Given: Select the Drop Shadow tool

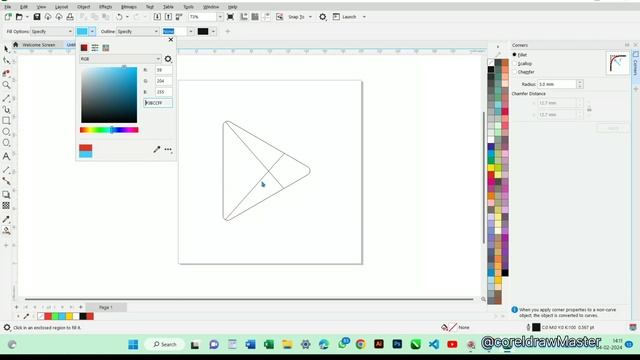Looking at the screenshot, I should pyautogui.click(x=6, y=194).
